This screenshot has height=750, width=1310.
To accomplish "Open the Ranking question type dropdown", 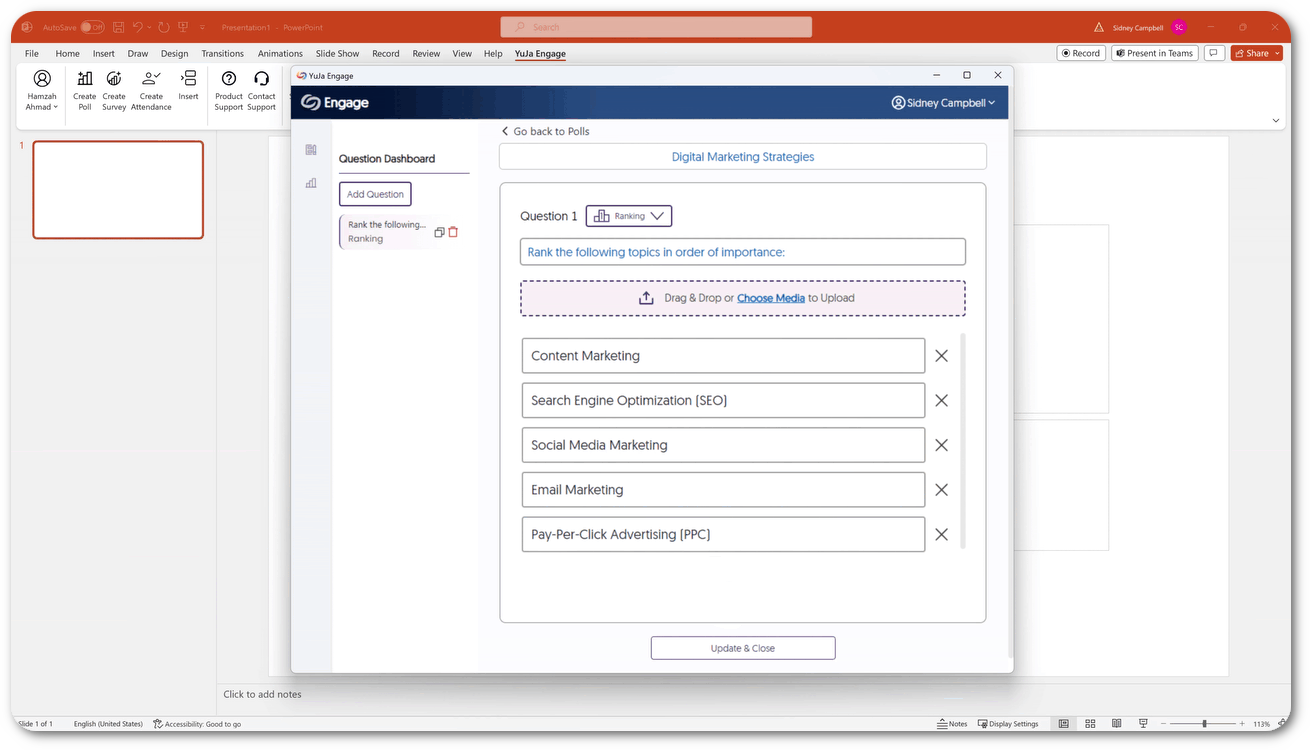I will pos(629,216).
